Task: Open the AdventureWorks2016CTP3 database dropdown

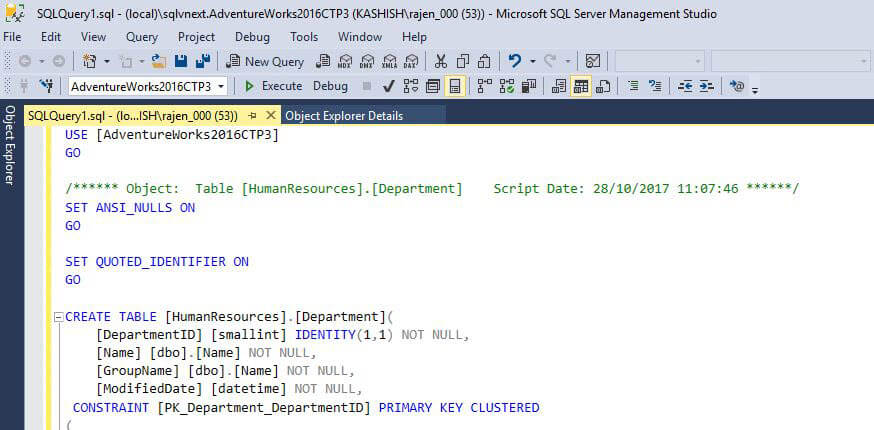Action: pyautogui.click(x=221, y=87)
